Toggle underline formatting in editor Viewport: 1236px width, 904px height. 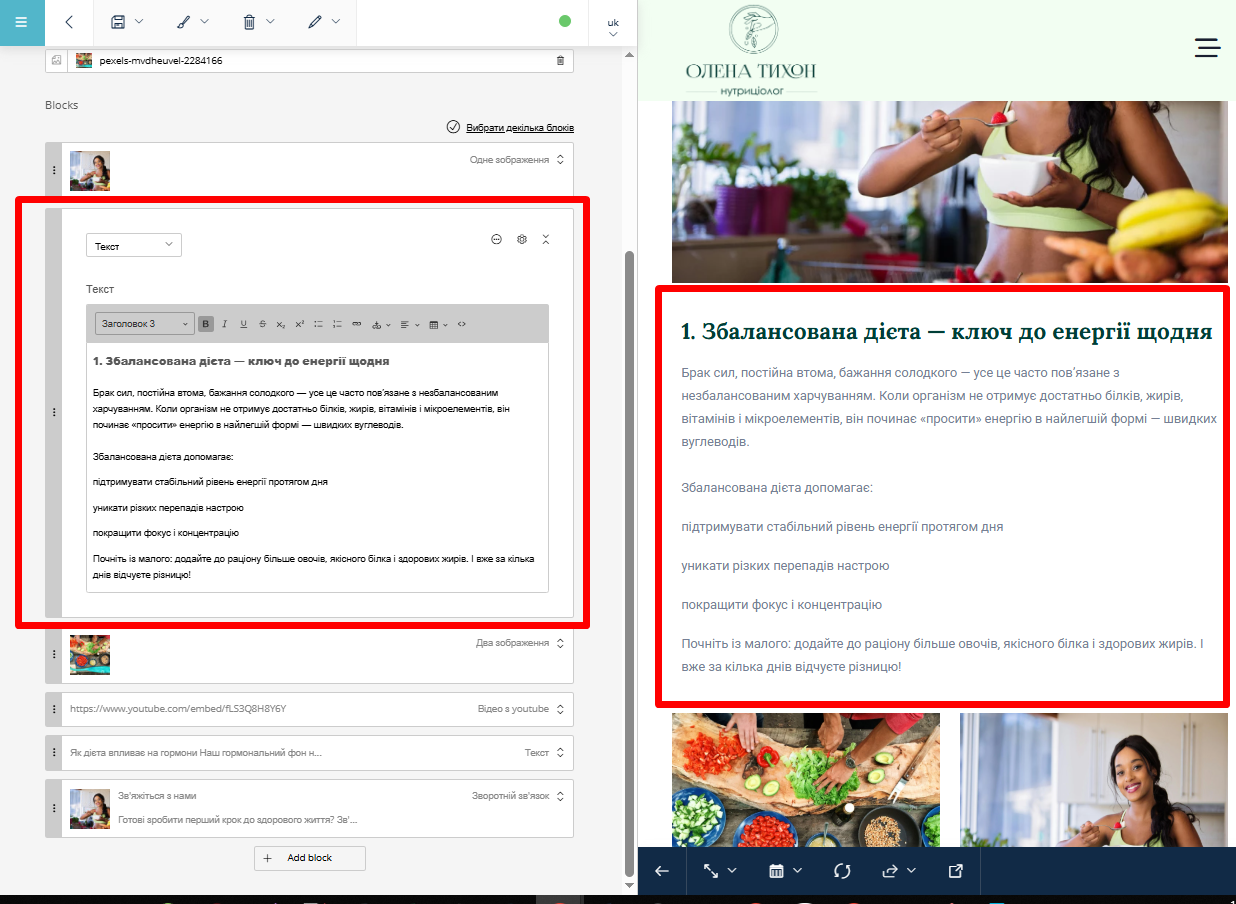pos(243,324)
